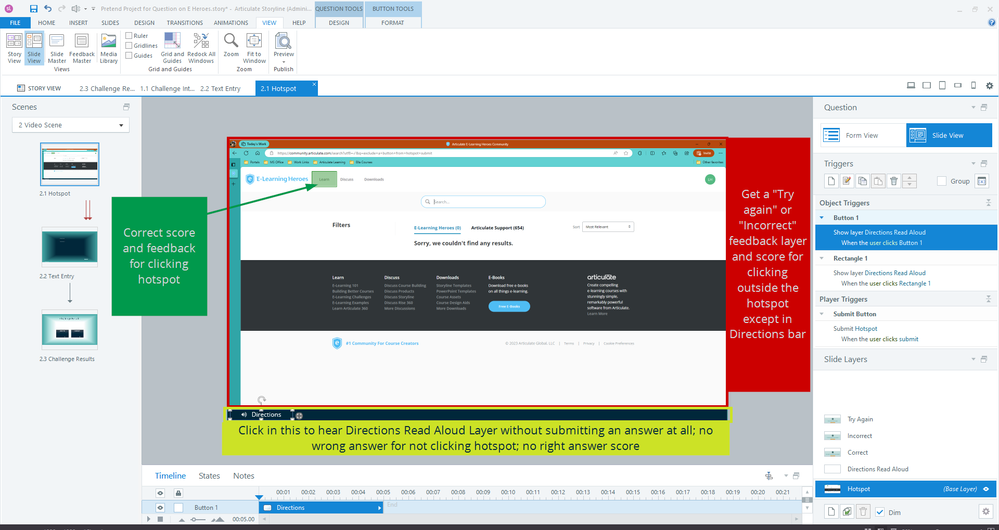Add a new slide layer

[831, 512]
